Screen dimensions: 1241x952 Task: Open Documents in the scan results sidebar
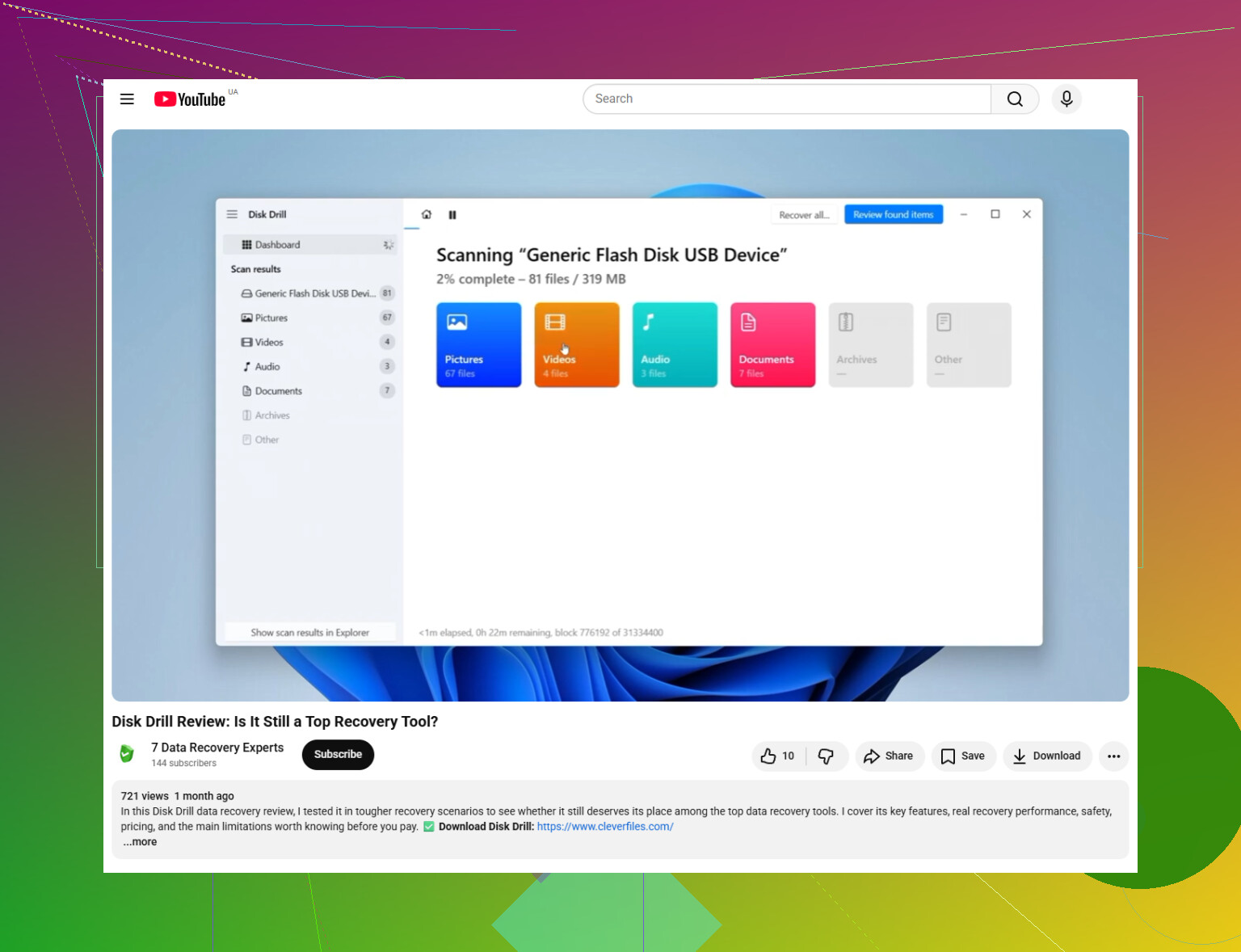310,390
